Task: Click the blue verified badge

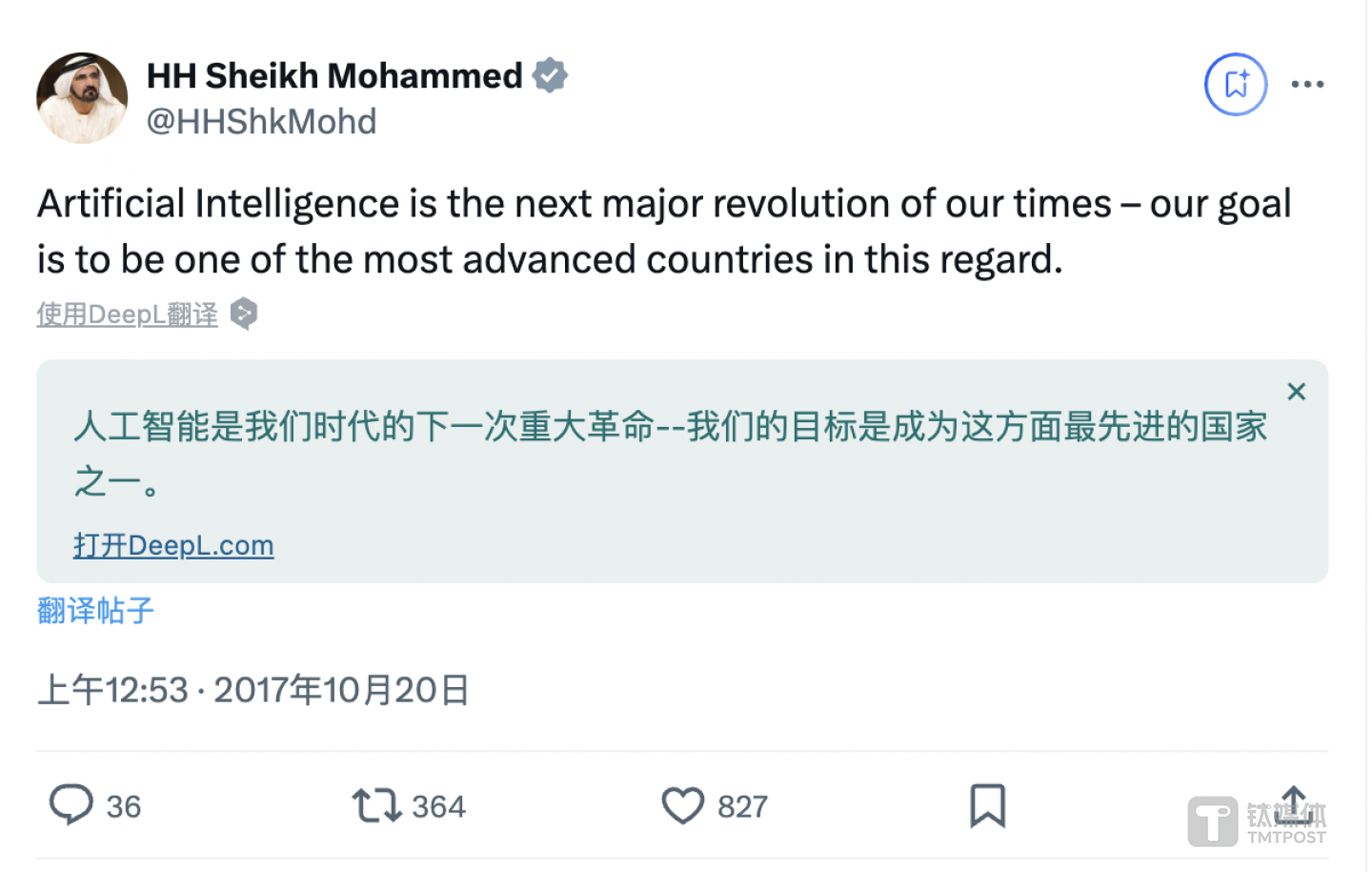Action: (x=550, y=75)
